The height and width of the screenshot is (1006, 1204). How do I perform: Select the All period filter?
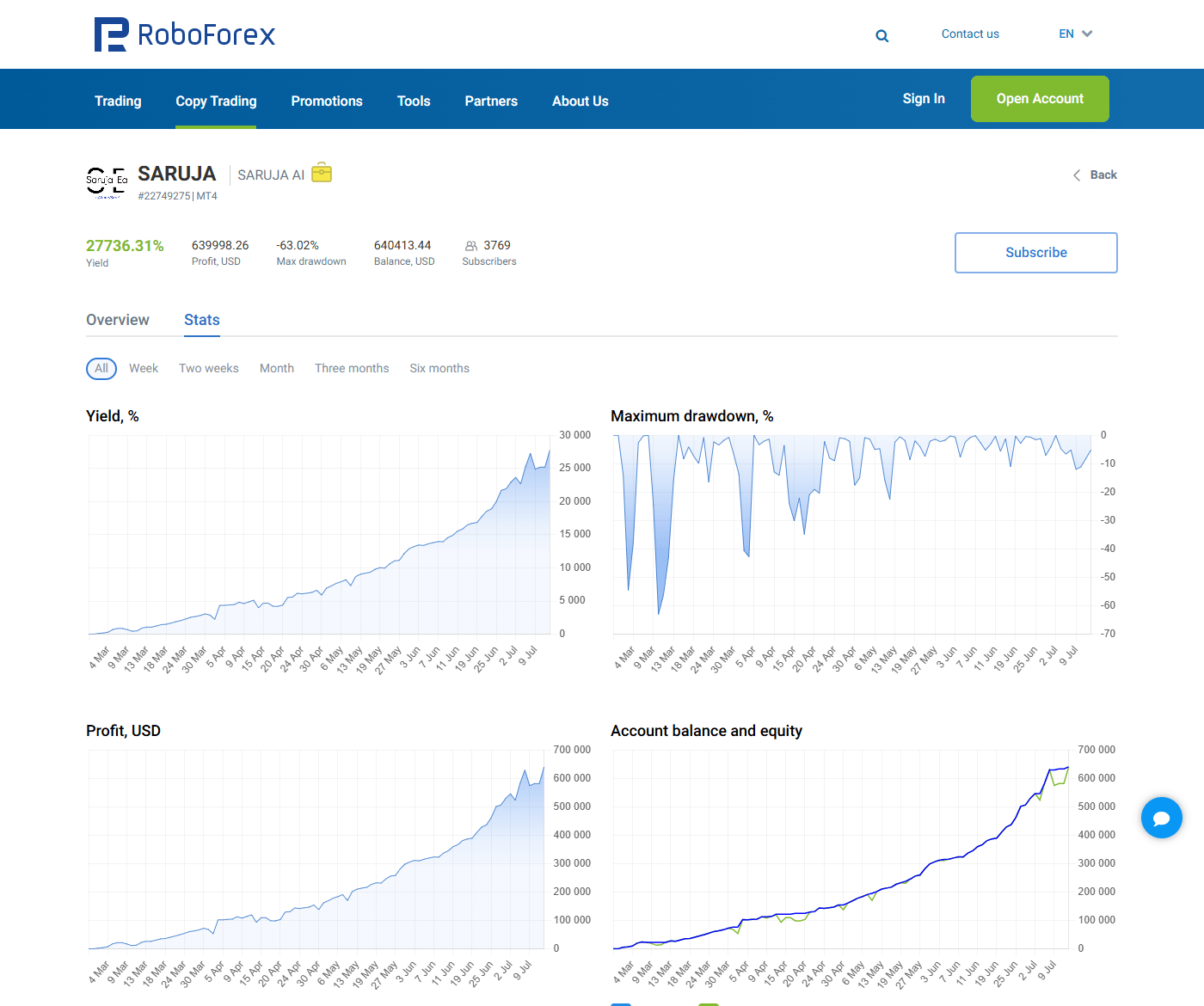coord(101,368)
